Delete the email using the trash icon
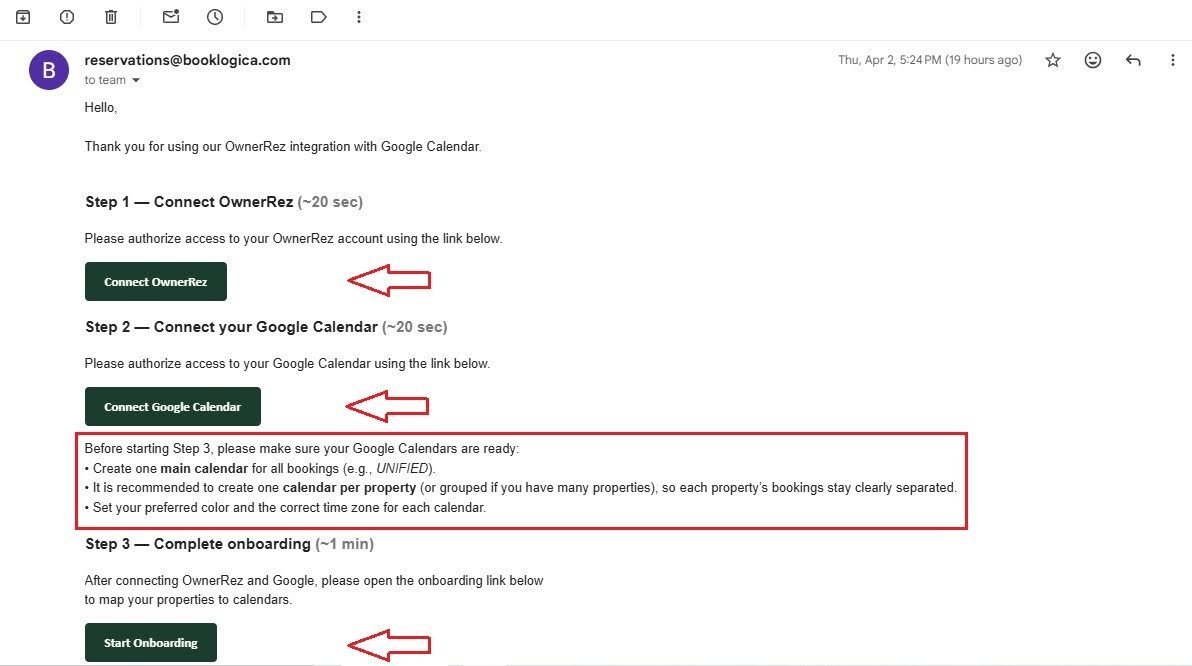 click(x=111, y=16)
